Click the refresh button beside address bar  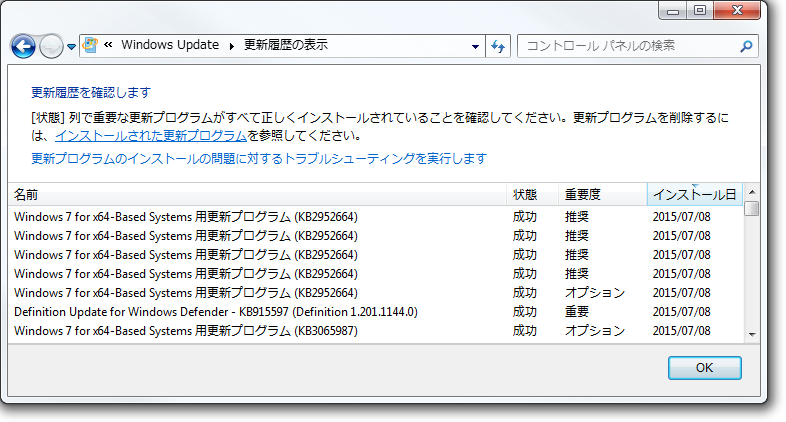498,46
